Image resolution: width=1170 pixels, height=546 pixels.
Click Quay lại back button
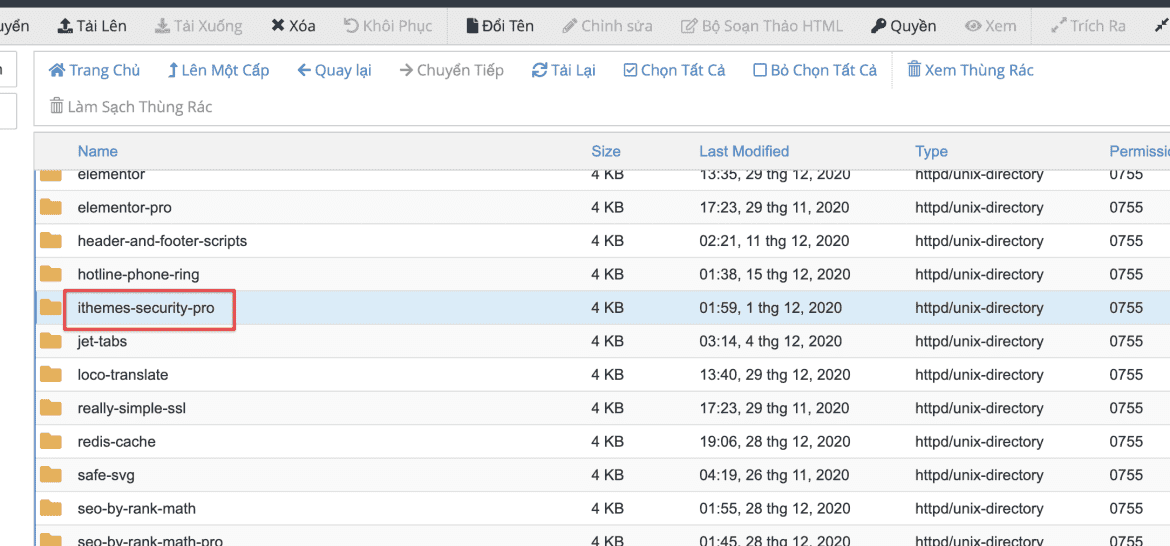334,70
